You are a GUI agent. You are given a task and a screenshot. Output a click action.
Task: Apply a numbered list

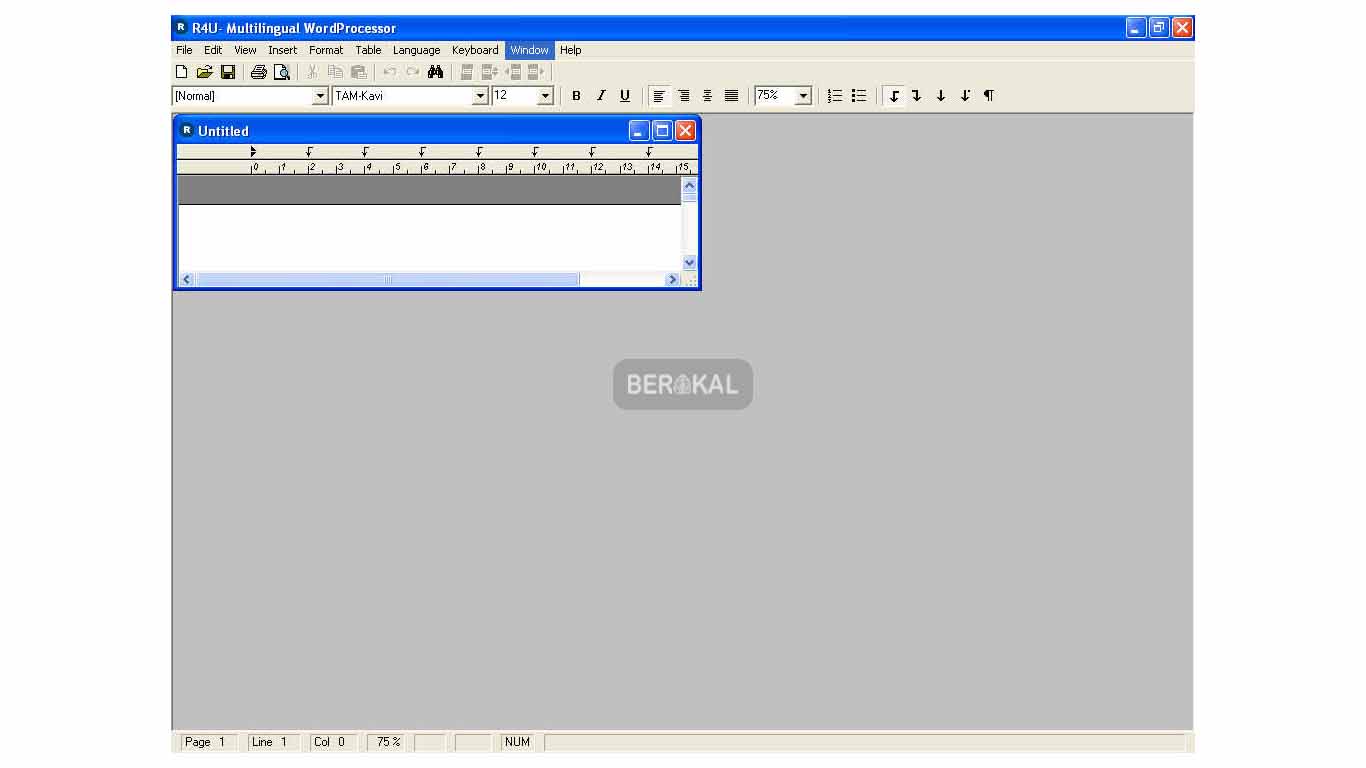point(835,96)
